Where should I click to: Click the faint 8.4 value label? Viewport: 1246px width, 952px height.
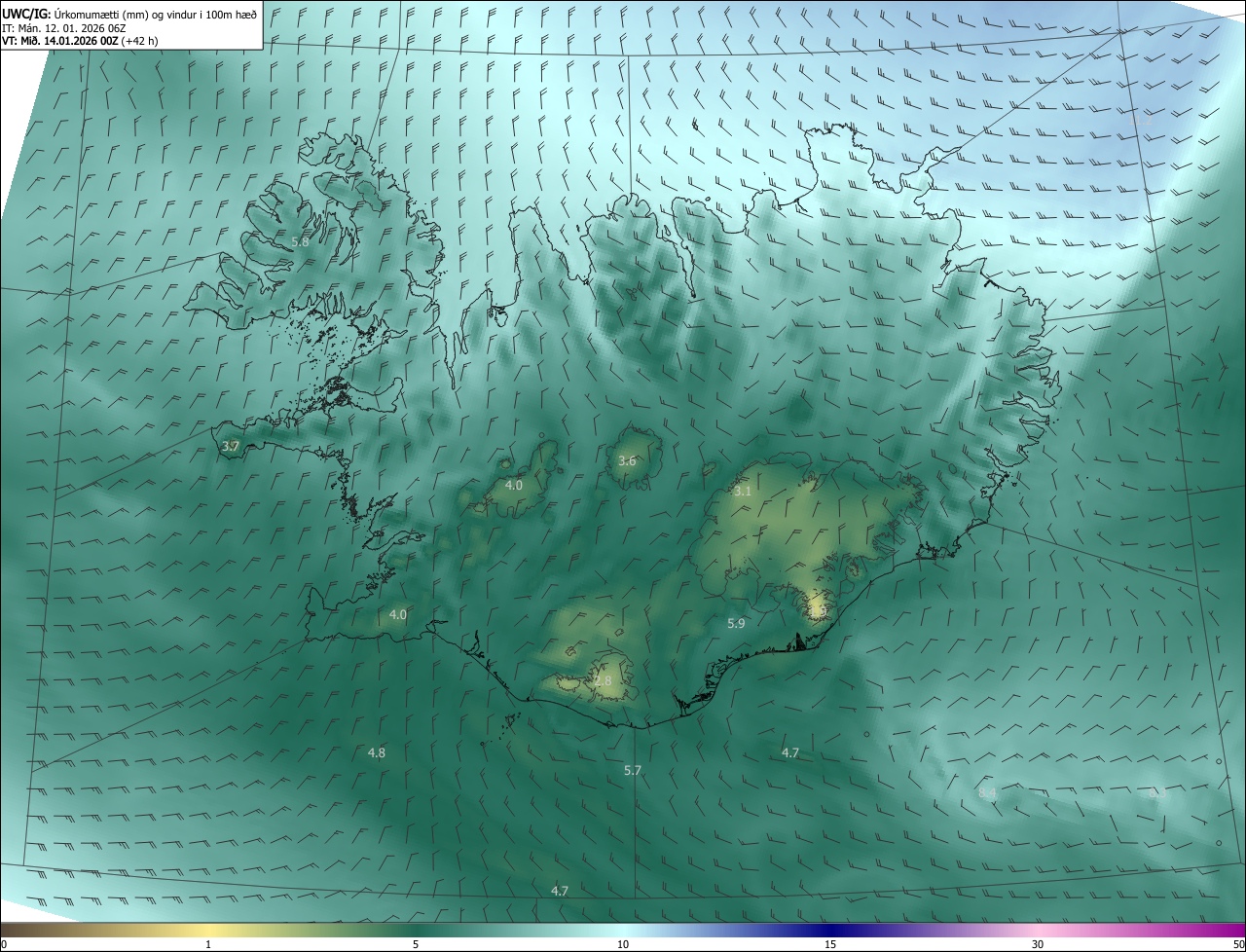(987, 794)
